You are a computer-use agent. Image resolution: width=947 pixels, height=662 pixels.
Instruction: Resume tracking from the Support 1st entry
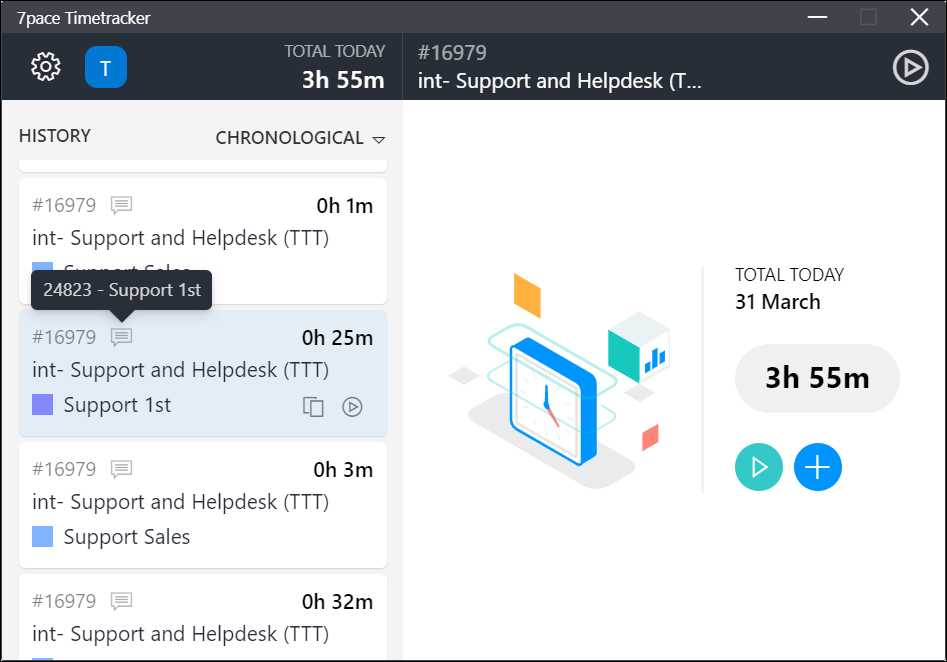352,407
